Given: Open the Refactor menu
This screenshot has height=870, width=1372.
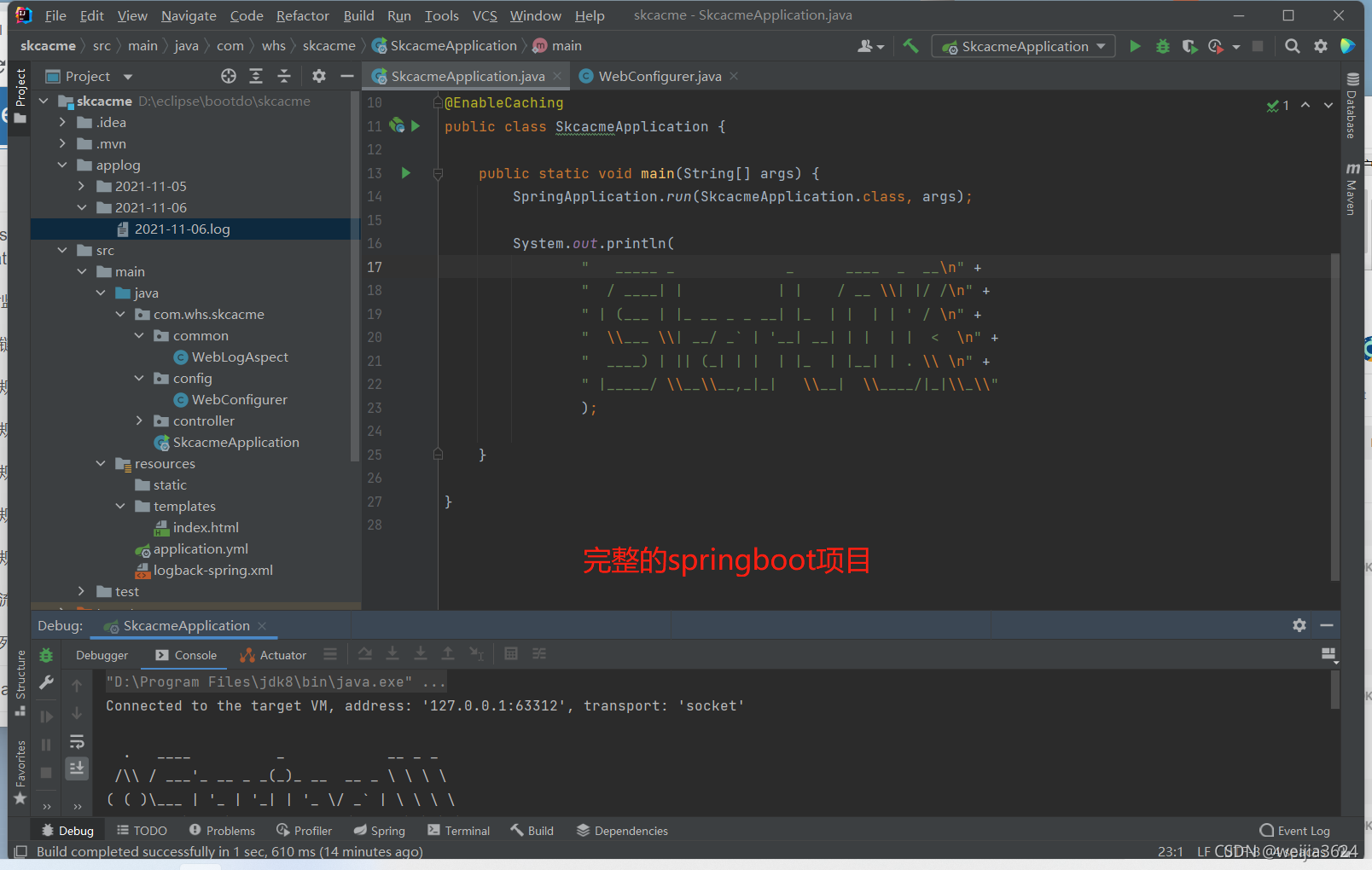Looking at the screenshot, I should pyautogui.click(x=302, y=15).
